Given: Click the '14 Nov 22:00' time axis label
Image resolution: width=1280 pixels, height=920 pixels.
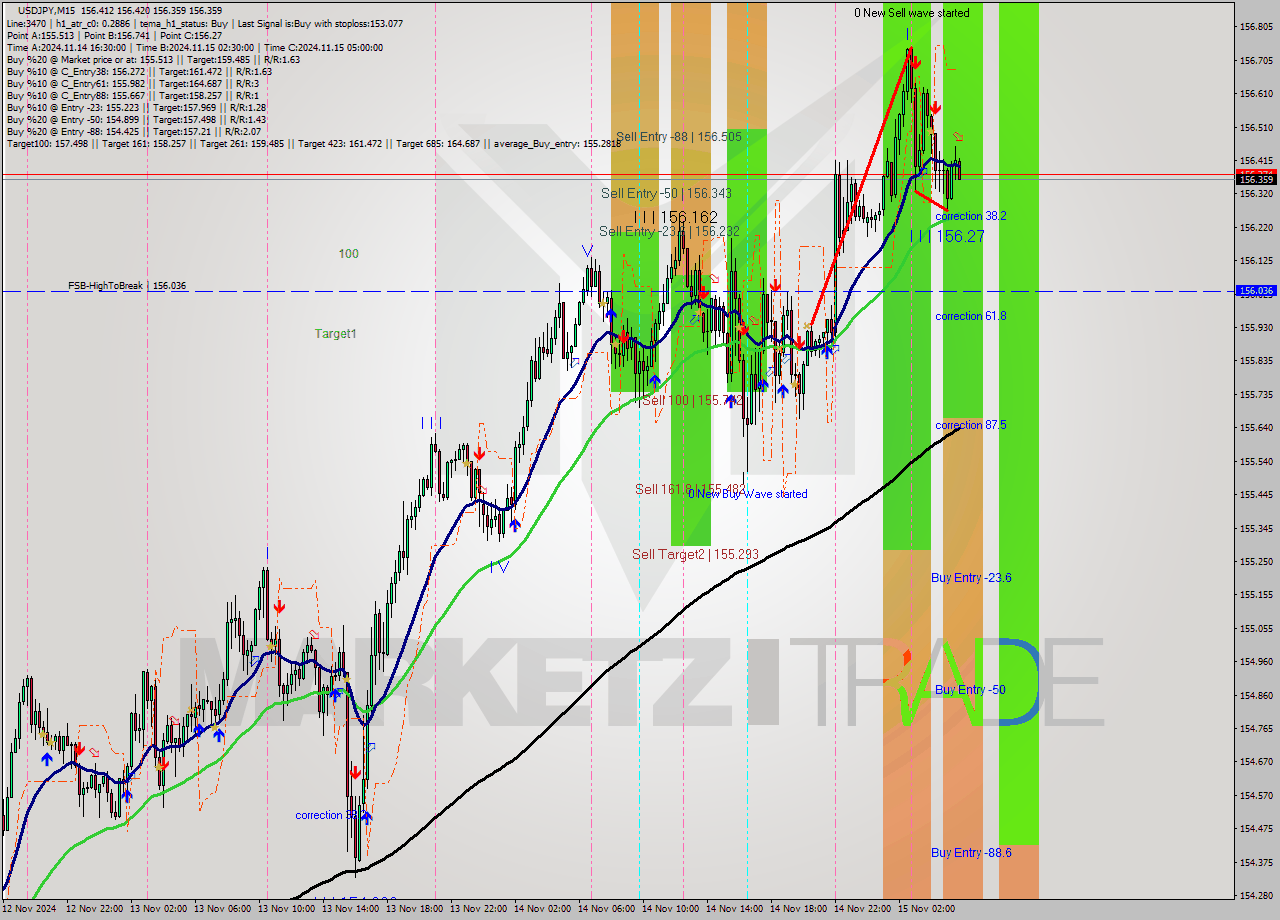Looking at the screenshot, I should pyautogui.click(x=863, y=909).
